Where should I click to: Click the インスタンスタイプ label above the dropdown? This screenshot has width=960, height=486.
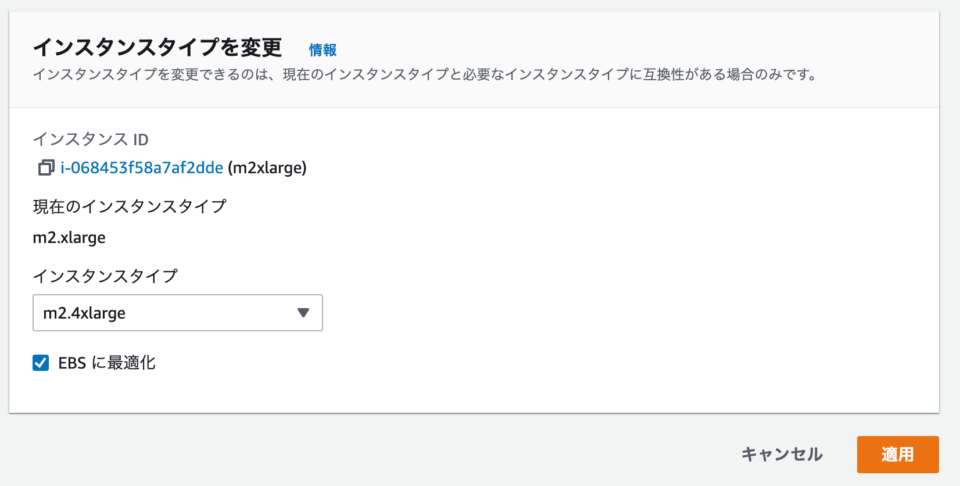click(105, 276)
